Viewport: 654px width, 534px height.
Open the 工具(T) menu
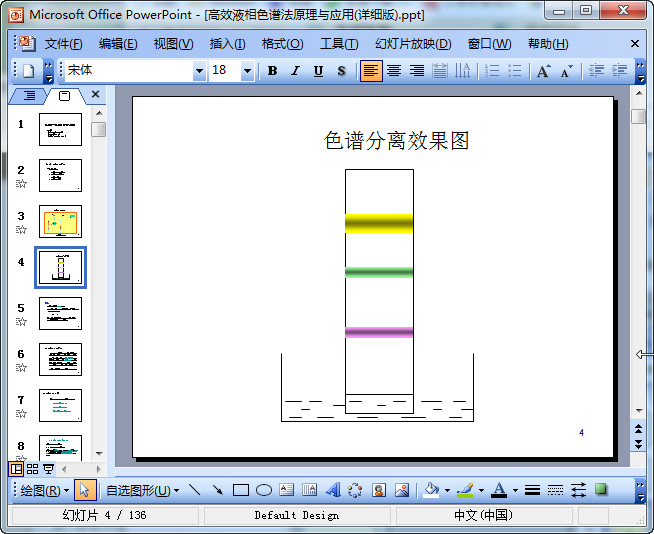pos(339,43)
